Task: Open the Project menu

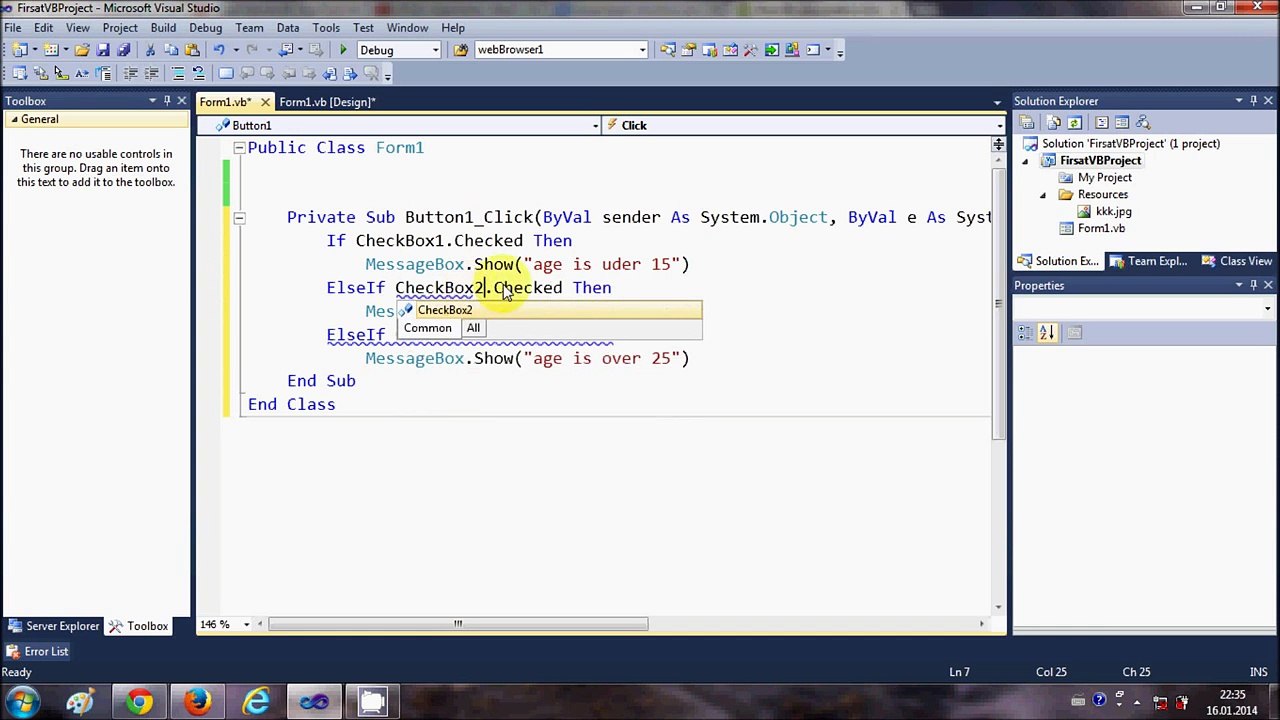Action: click(120, 28)
